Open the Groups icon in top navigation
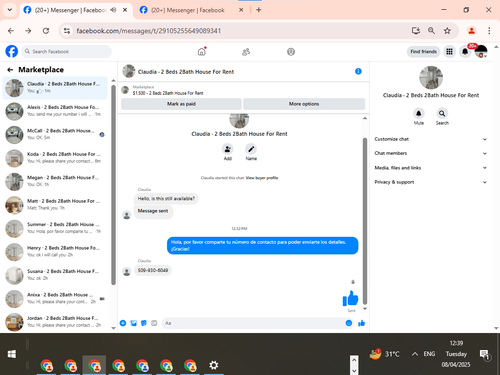Screen dimensions: 500x375 (291, 52)
